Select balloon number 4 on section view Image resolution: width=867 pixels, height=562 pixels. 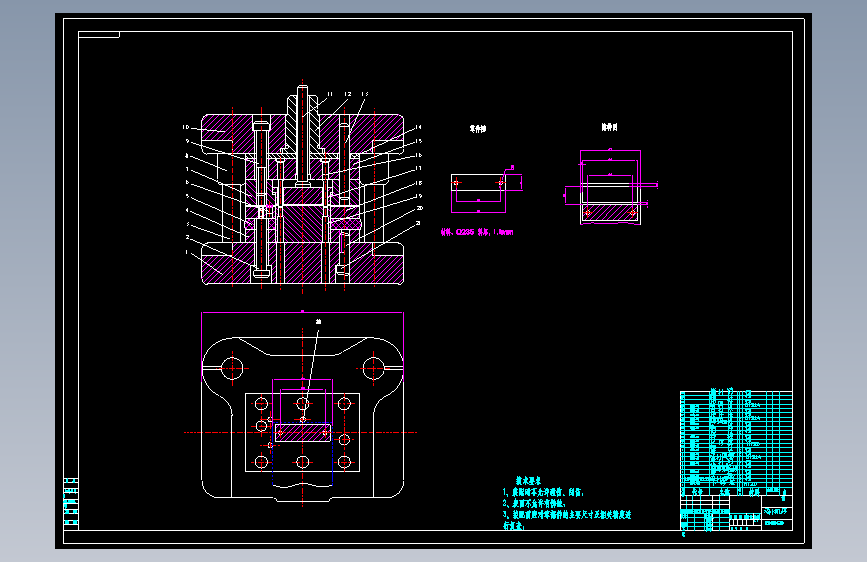(187, 210)
